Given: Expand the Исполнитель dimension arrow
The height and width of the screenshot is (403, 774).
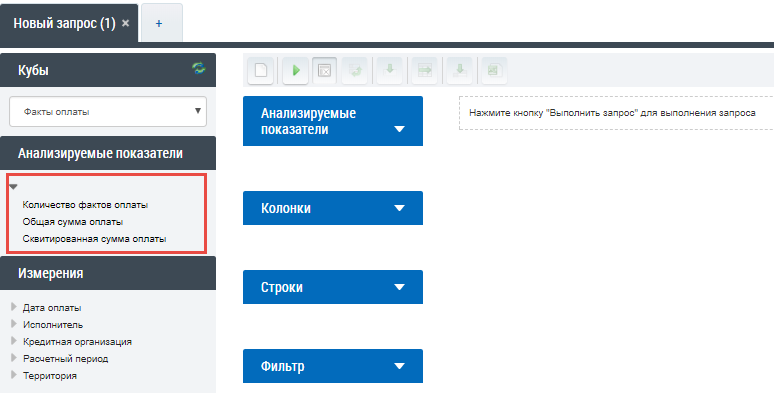Looking at the screenshot, I should click(14, 324).
